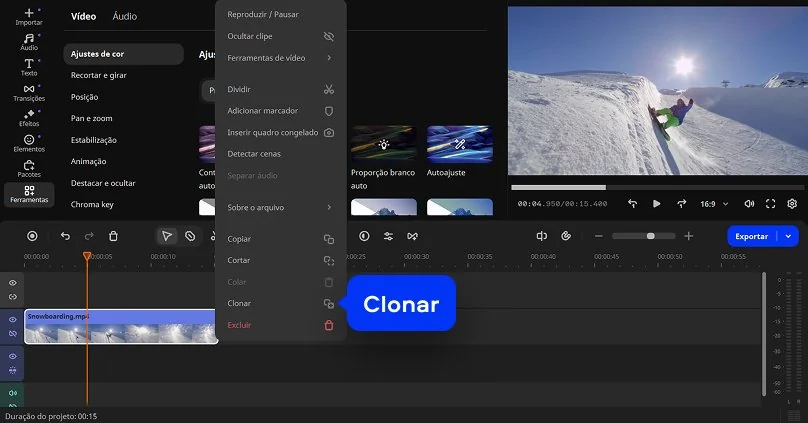Image resolution: width=808 pixels, height=423 pixels.
Task: Open the 16:9 aspect ratio dropdown
Action: (x=712, y=203)
